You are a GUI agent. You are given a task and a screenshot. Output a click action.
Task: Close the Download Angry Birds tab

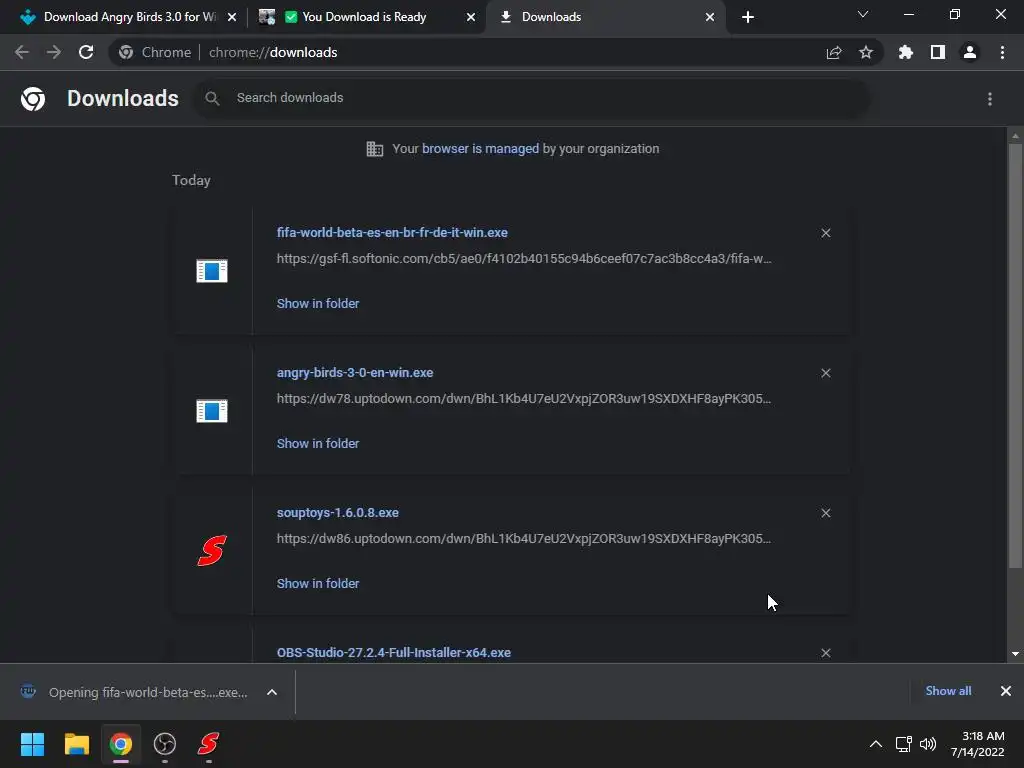coord(232,17)
